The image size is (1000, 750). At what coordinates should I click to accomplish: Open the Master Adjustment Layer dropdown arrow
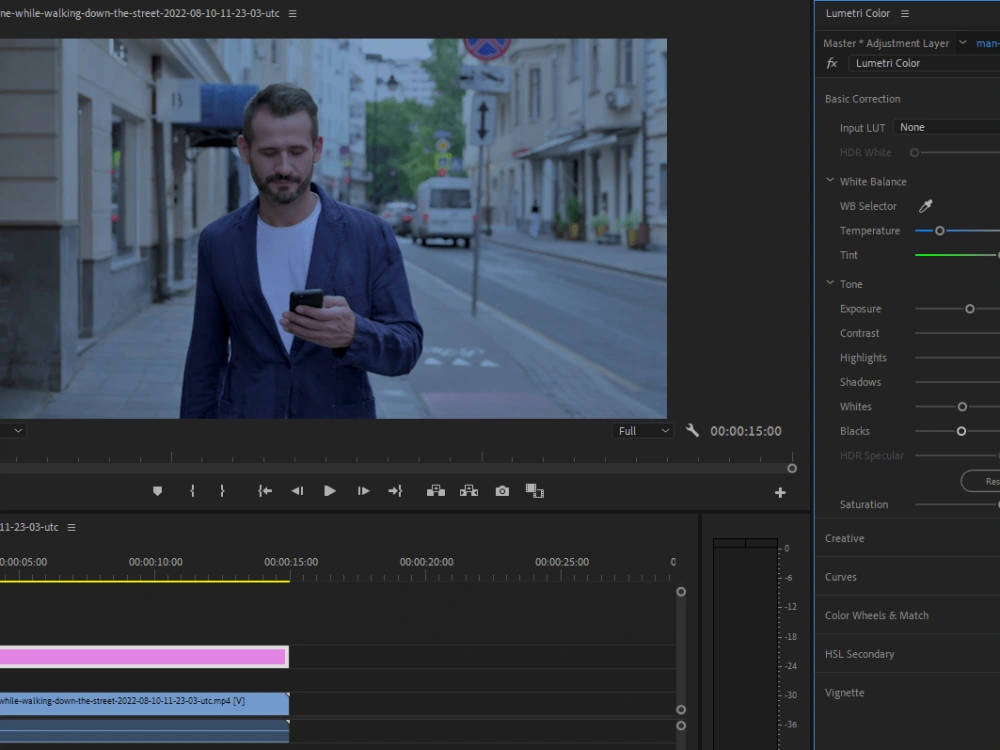[x=962, y=43]
